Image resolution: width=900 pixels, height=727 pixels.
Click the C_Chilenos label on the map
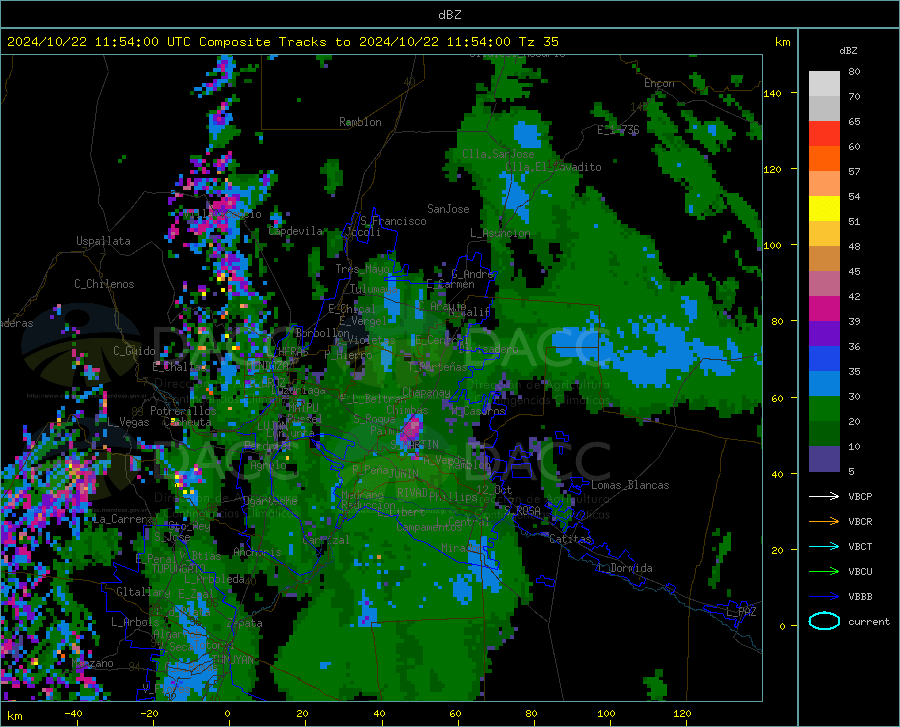pos(104,284)
